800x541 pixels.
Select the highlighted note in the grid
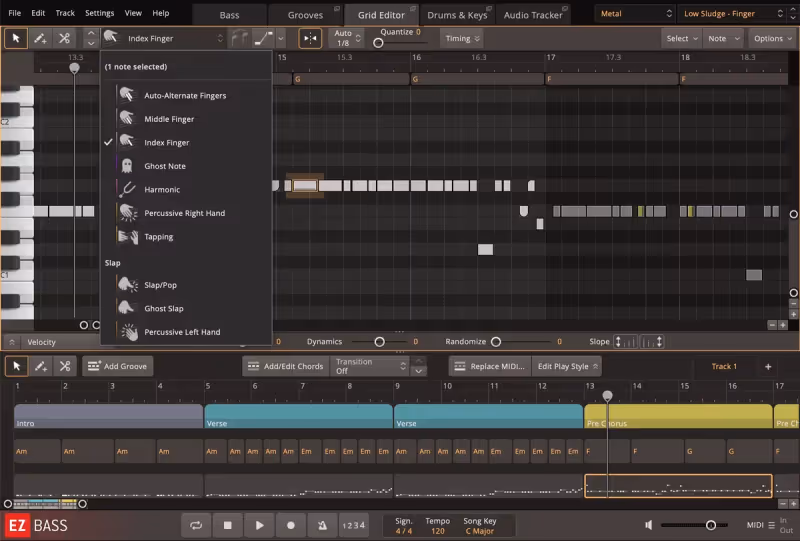[305, 186]
